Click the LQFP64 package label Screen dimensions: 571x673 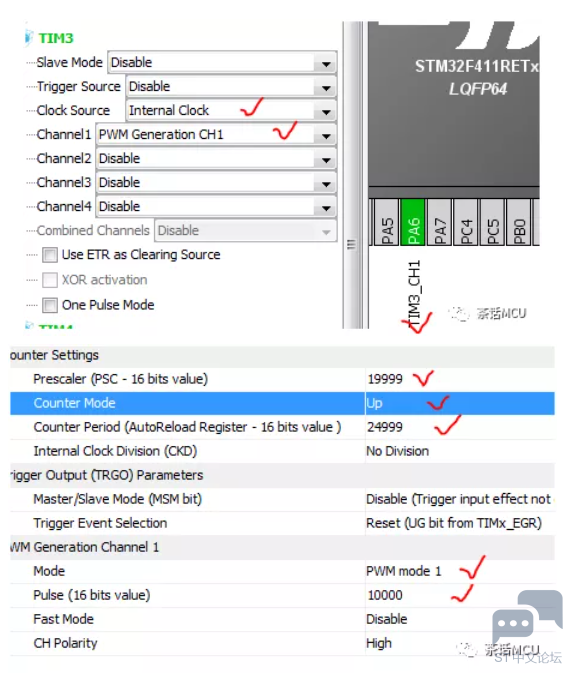[x=478, y=89]
